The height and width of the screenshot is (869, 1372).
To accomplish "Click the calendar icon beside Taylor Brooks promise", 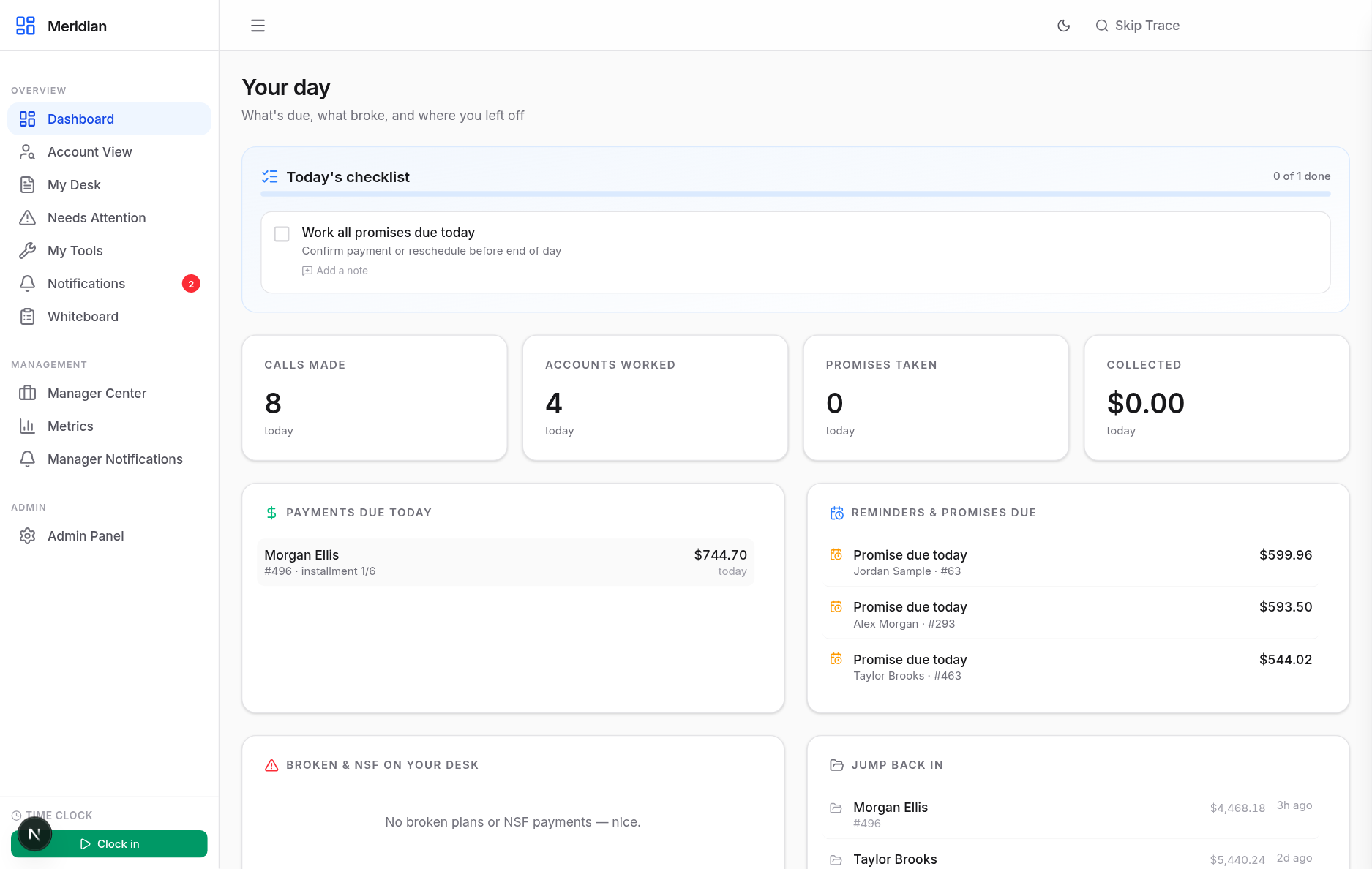I will 836,659.
